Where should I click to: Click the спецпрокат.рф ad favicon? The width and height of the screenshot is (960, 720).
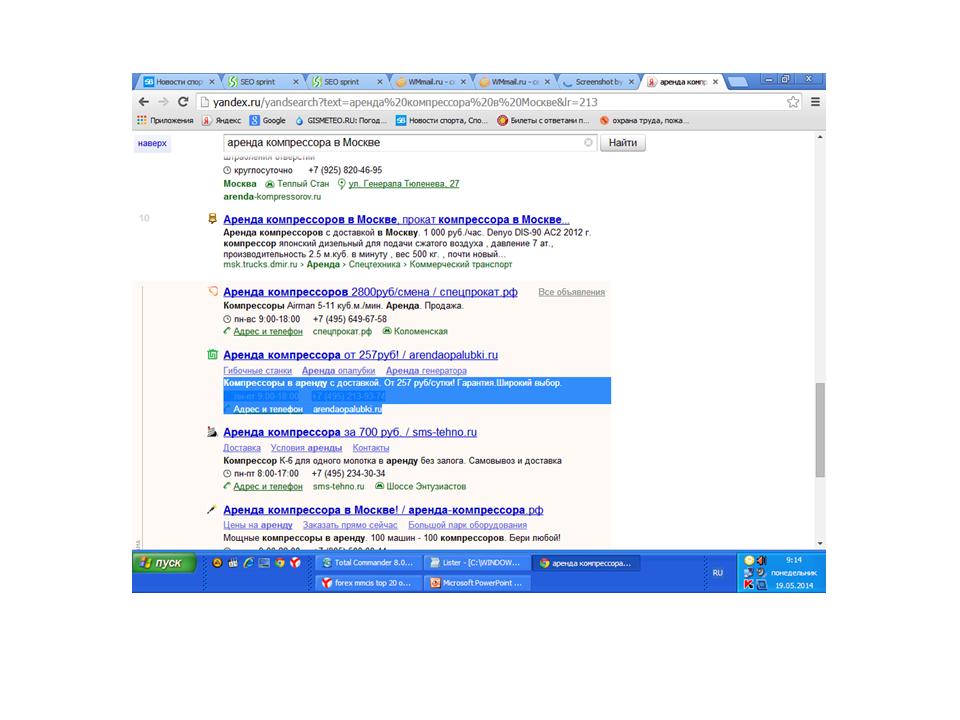click(212, 291)
